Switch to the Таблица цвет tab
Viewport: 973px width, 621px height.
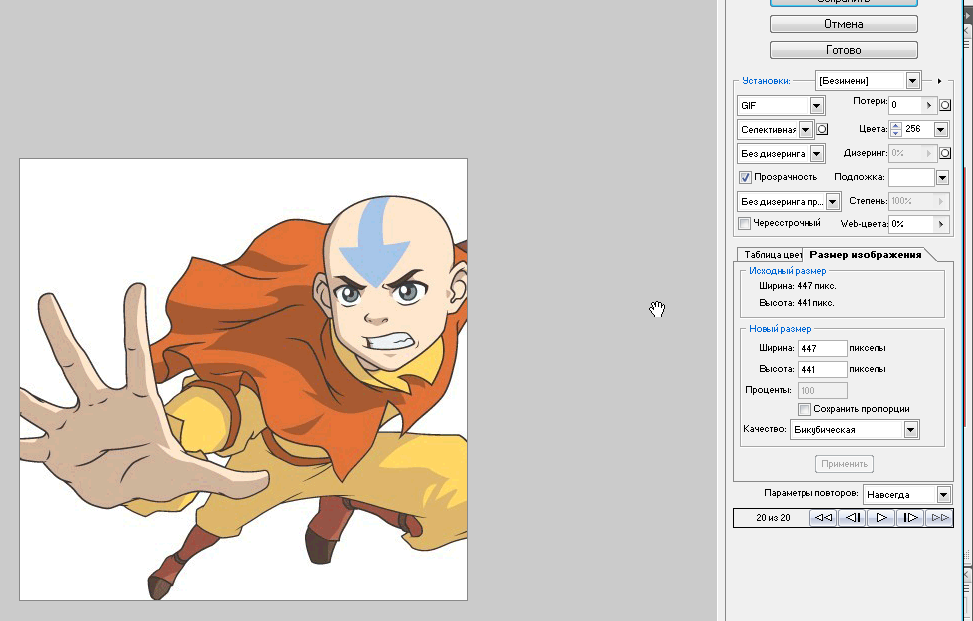click(771, 254)
